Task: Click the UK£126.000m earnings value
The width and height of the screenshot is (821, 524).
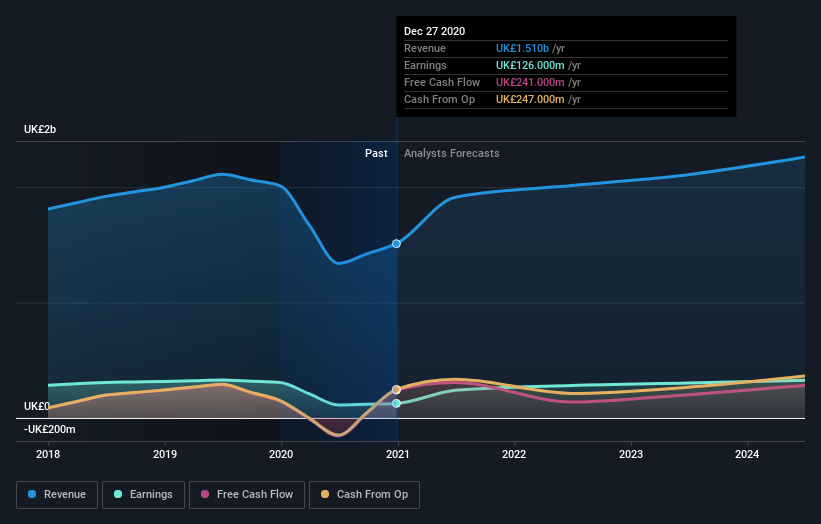Action: point(530,65)
